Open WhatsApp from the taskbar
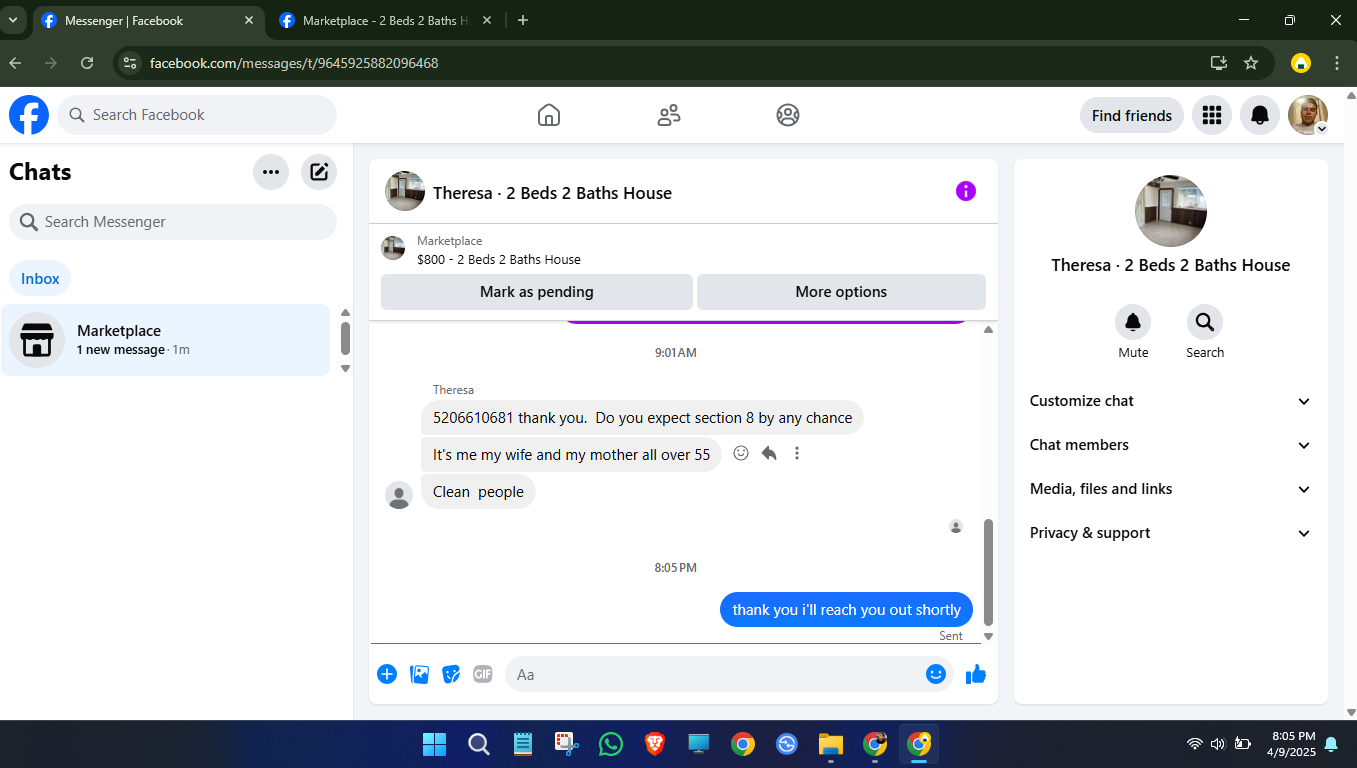Viewport: 1357px width, 768px height. point(611,744)
